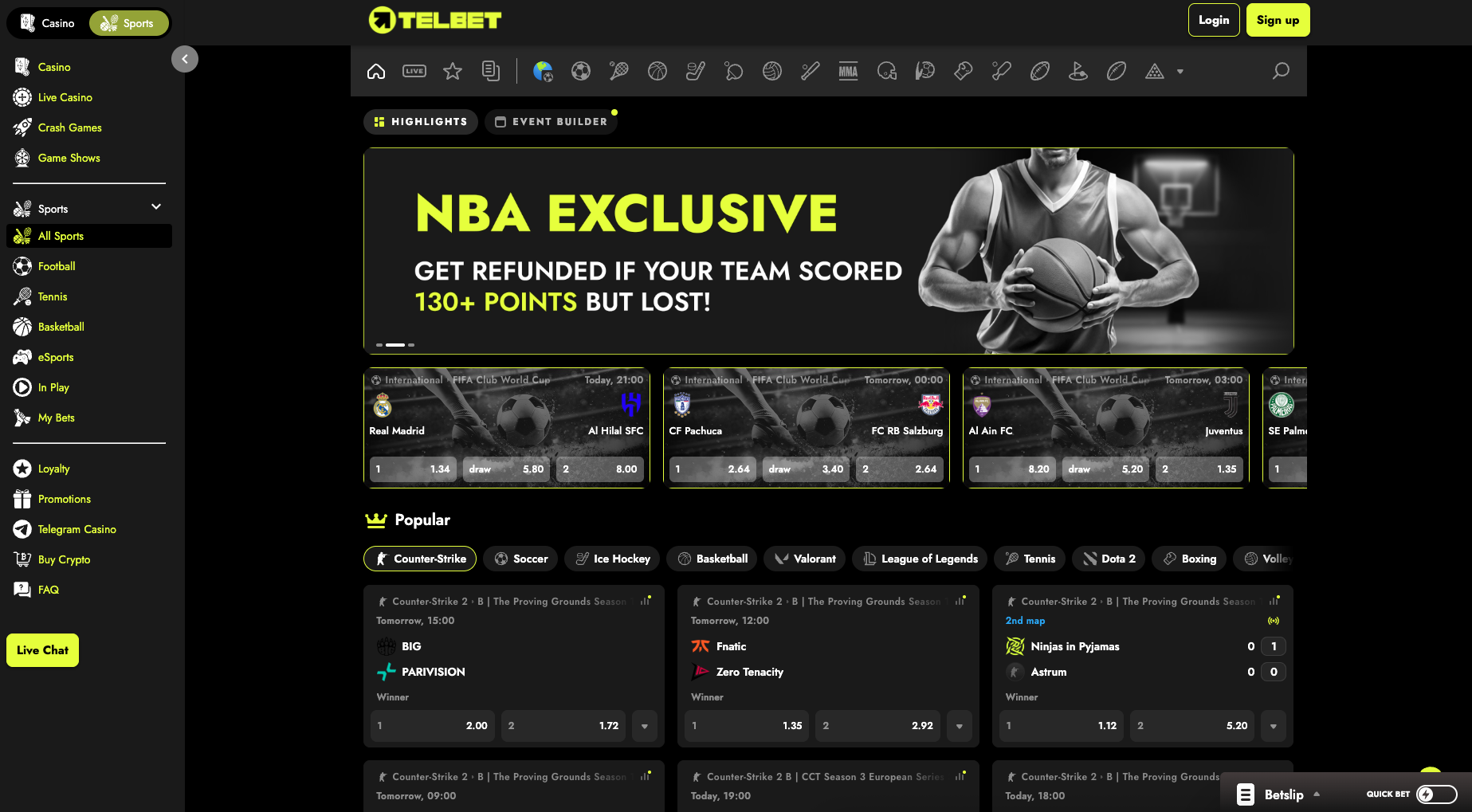Expand more markets on Fnatic vs Zero Tenacity
Viewport: 1472px width, 812px height.
tap(960, 726)
